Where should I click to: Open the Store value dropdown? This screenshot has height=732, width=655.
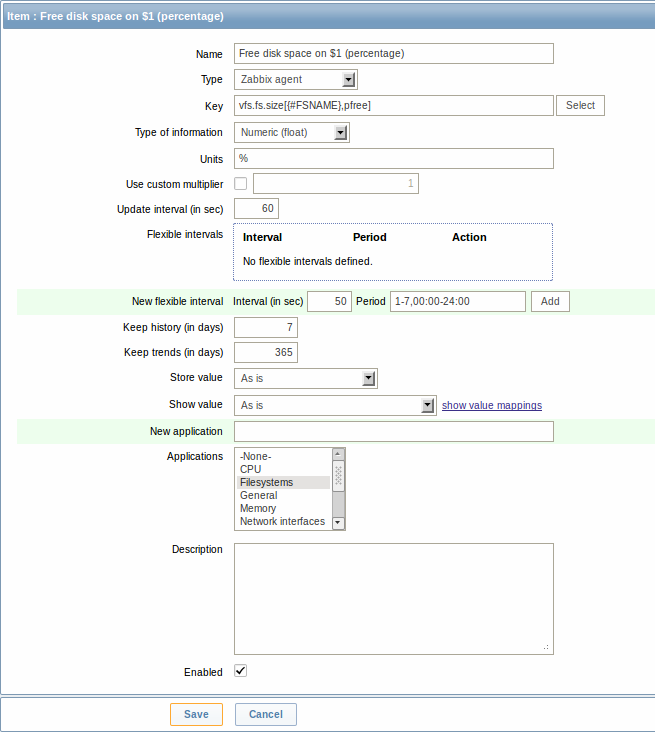306,379
